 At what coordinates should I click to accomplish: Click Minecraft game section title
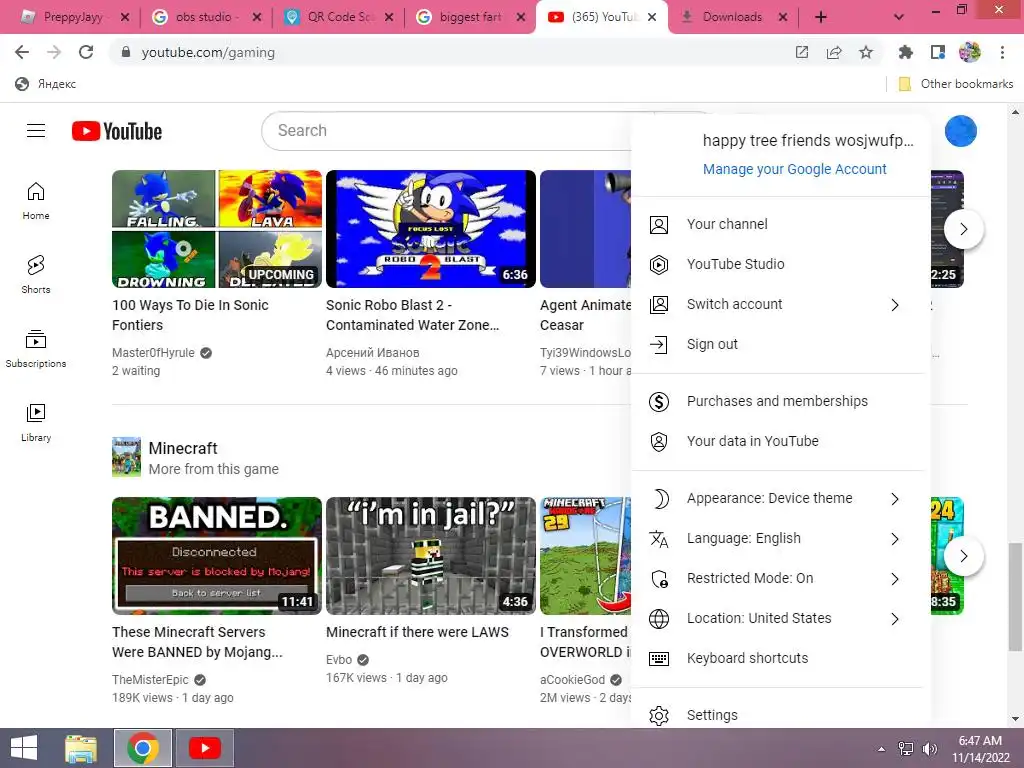pos(183,448)
